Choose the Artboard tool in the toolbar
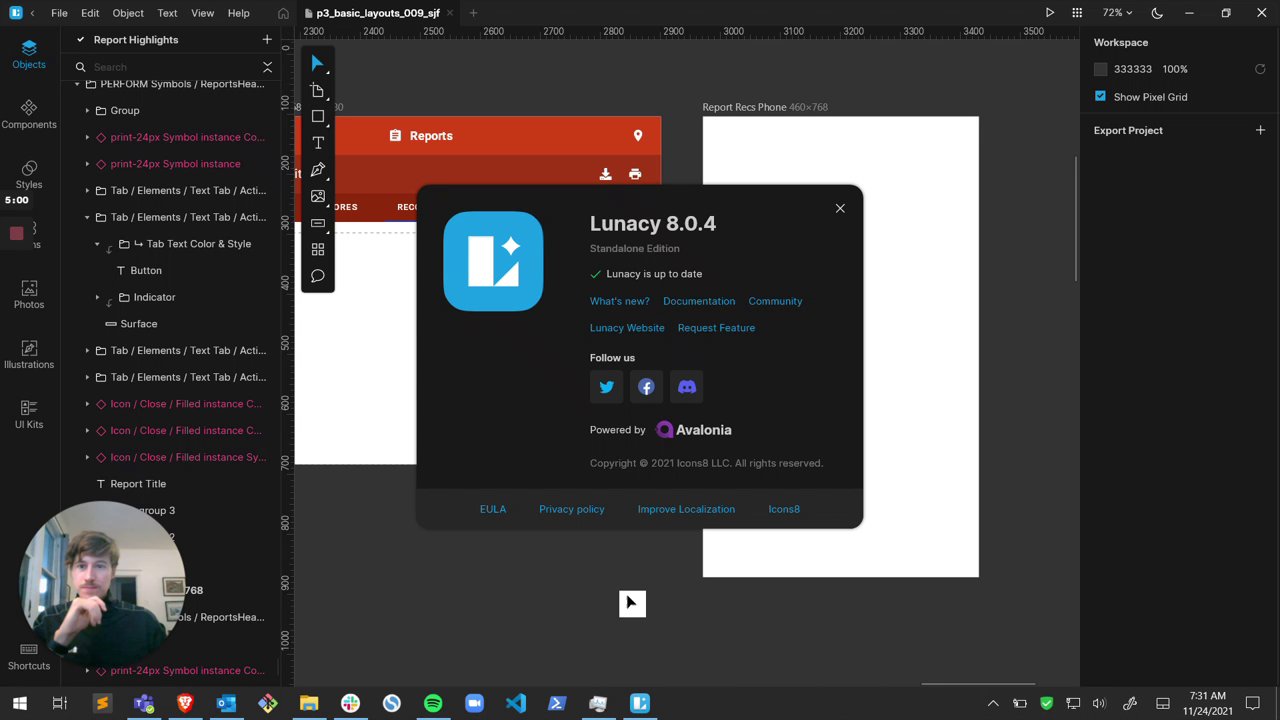 (317, 91)
